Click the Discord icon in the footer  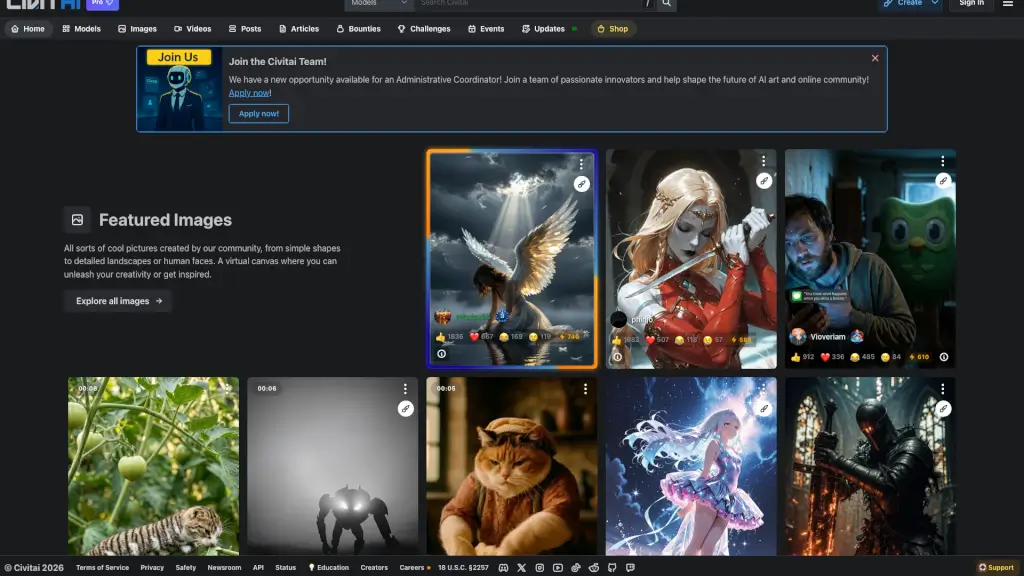click(503, 568)
